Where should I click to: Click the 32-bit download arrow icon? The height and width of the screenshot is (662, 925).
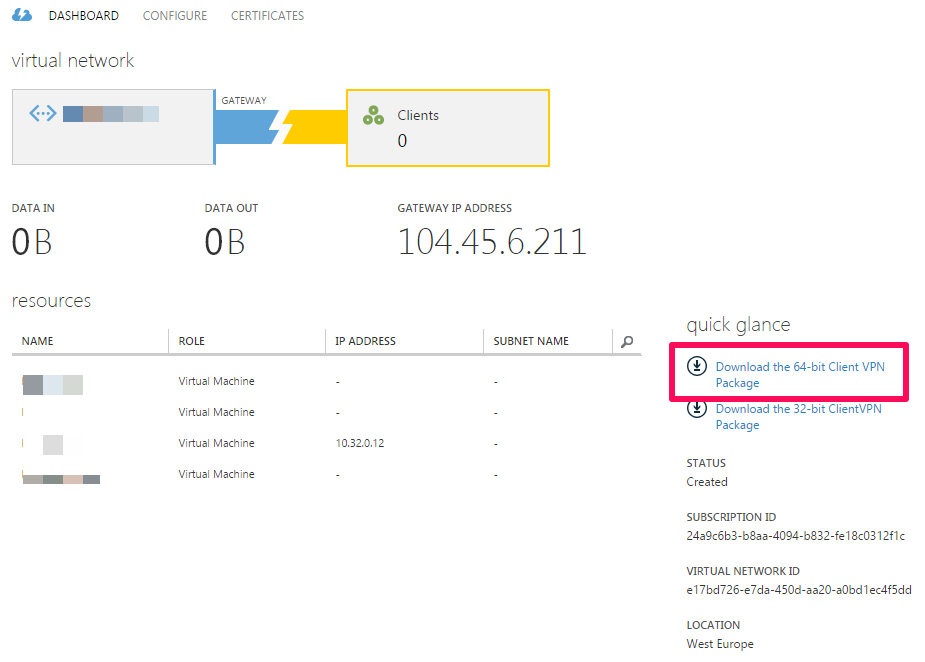(x=697, y=409)
